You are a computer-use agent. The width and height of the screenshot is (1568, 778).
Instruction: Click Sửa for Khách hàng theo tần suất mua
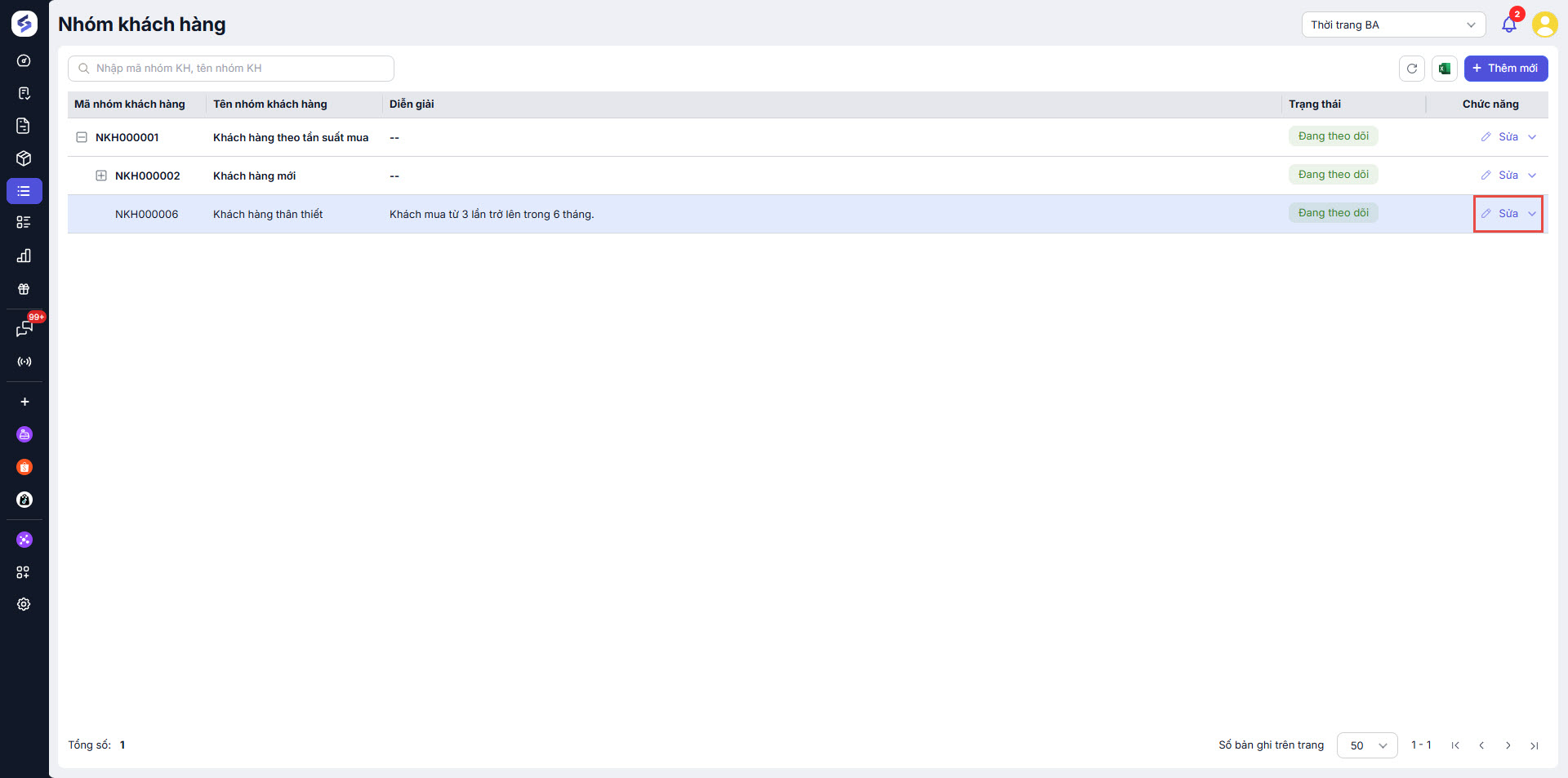1499,137
